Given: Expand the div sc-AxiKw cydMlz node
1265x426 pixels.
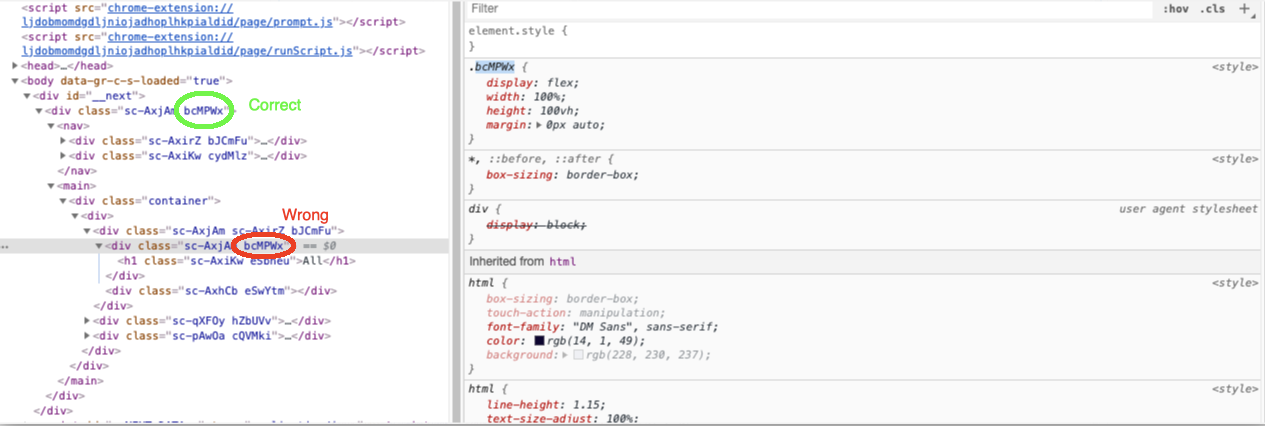Looking at the screenshot, I should (63, 156).
